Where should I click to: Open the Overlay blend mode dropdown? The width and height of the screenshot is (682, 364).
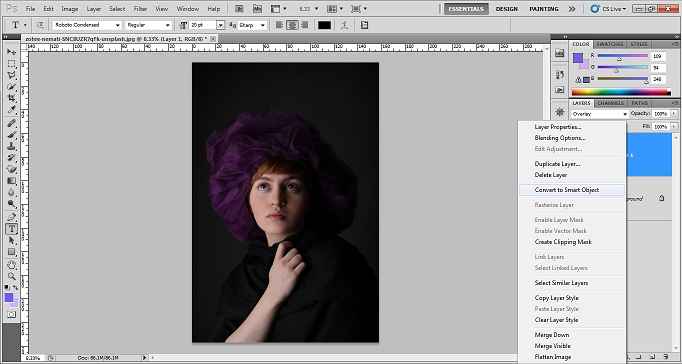coord(600,114)
